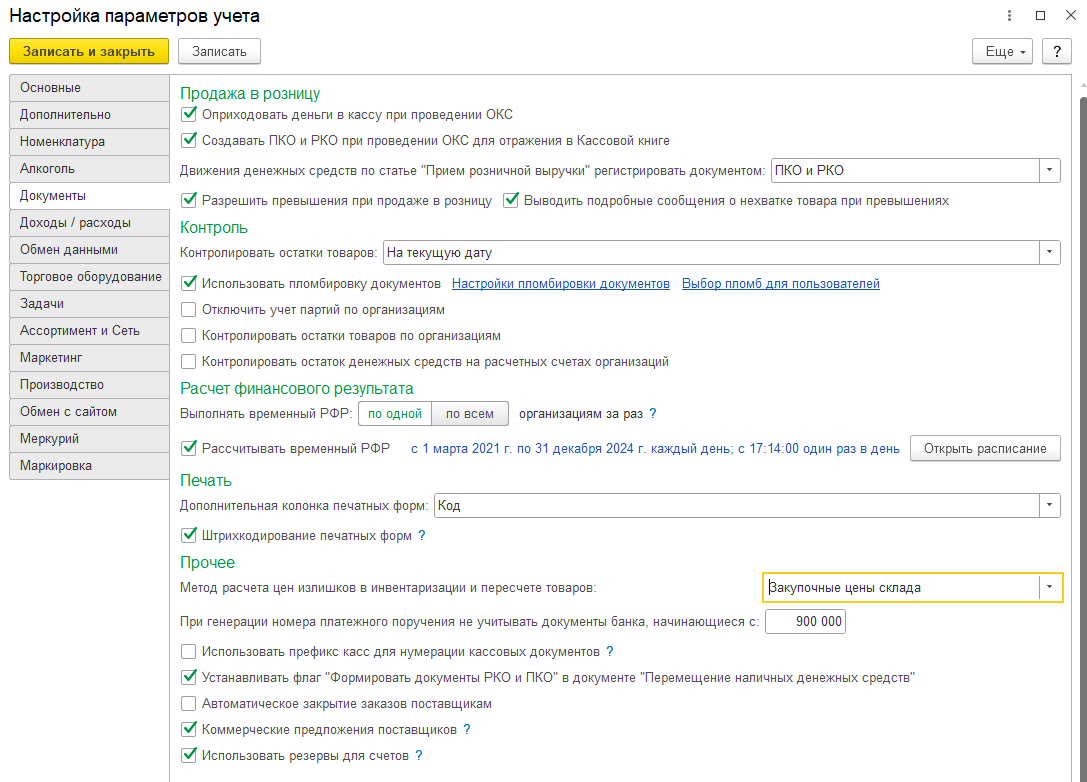Image resolution: width=1087 pixels, height=782 pixels.
Task: Click 'Записать и закрыть' button
Action: [x=89, y=51]
